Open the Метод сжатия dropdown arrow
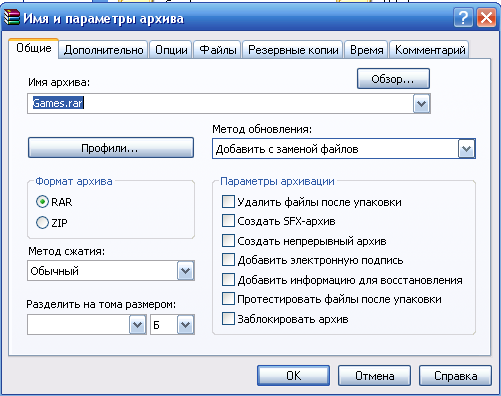Screen dimensions: 501x396 coord(186,271)
